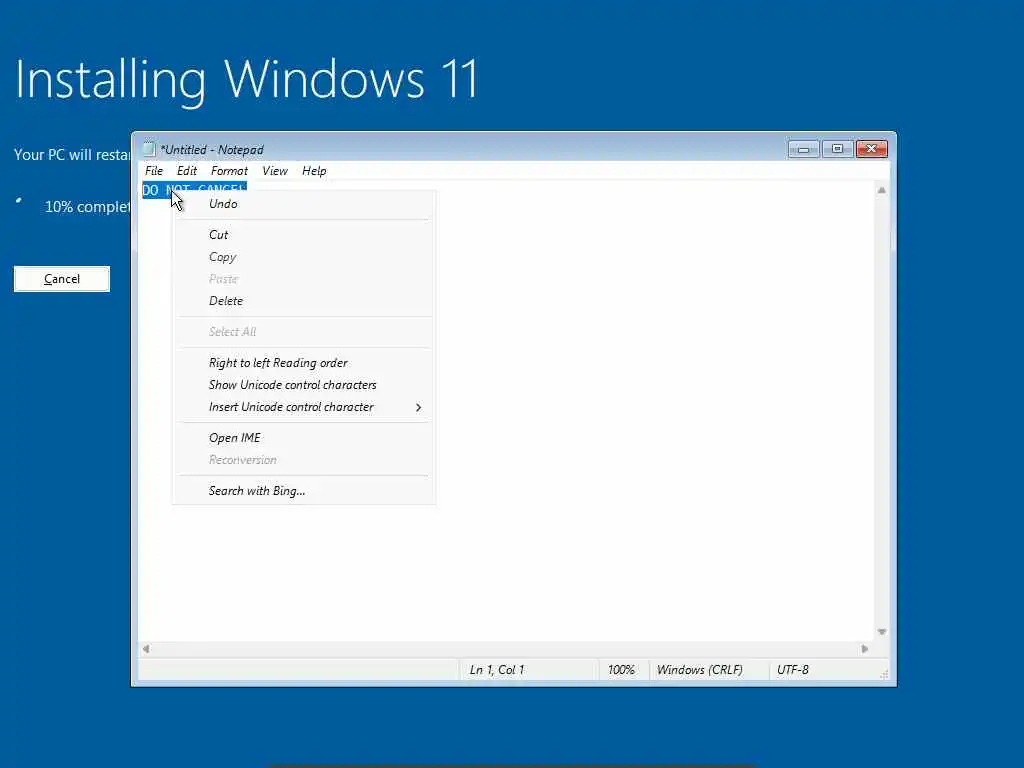Close the Notepad window
Image resolution: width=1024 pixels, height=768 pixels.
coord(871,150)
